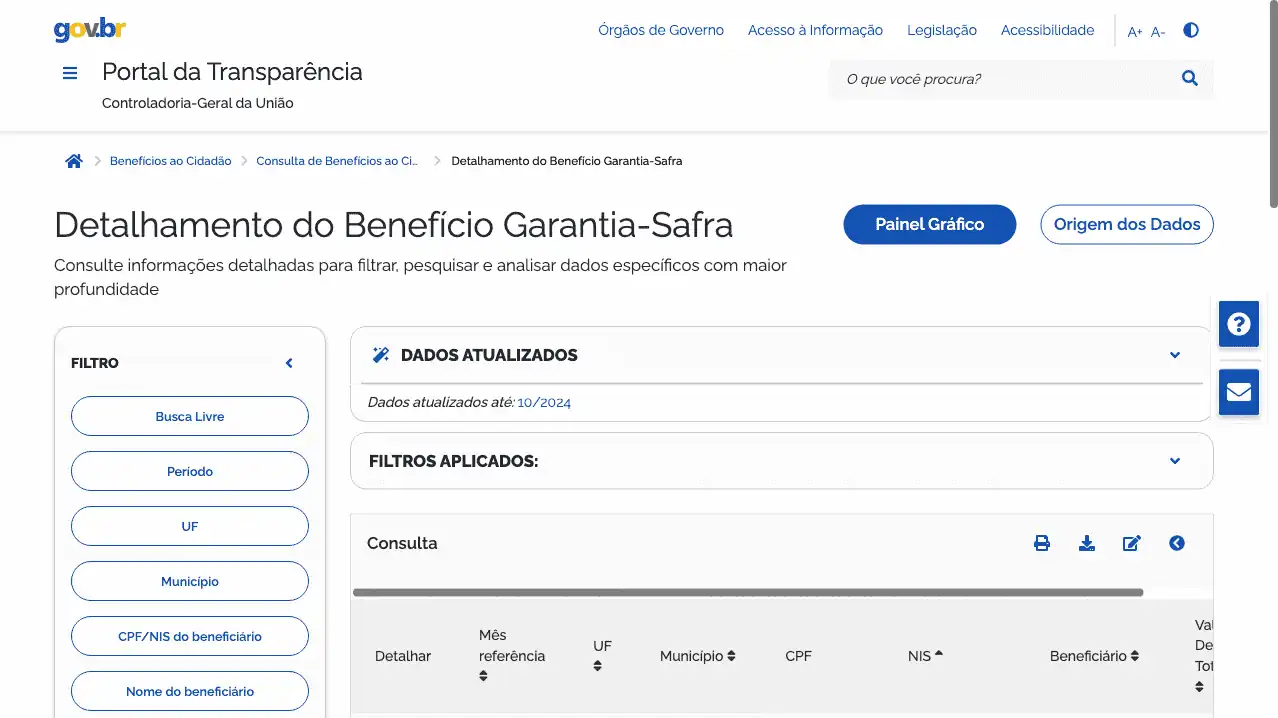Download the Consulta table data
This screenshot has height=718, width=1278.
coord(1087,543)
